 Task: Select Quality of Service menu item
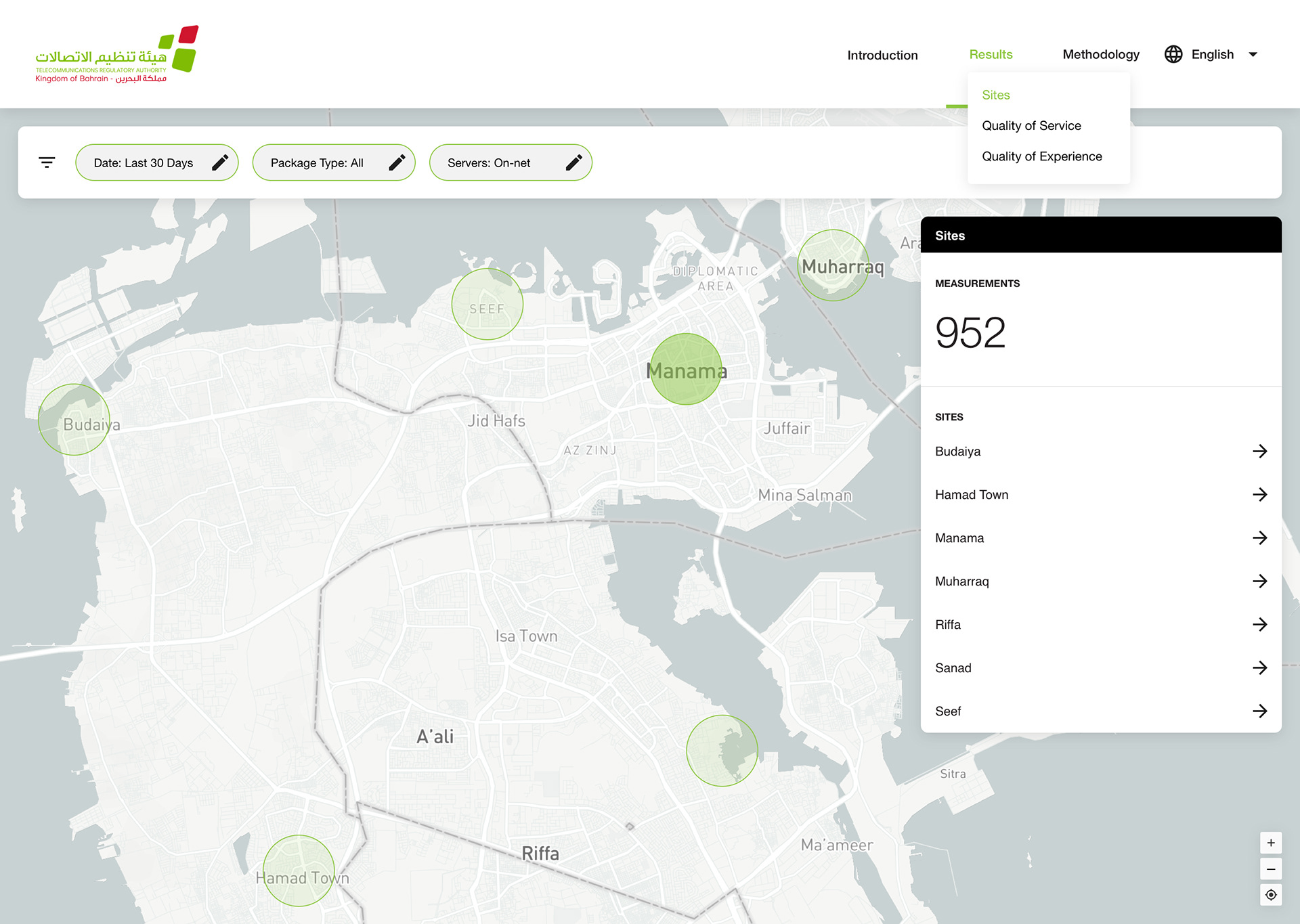[1031, 126]
